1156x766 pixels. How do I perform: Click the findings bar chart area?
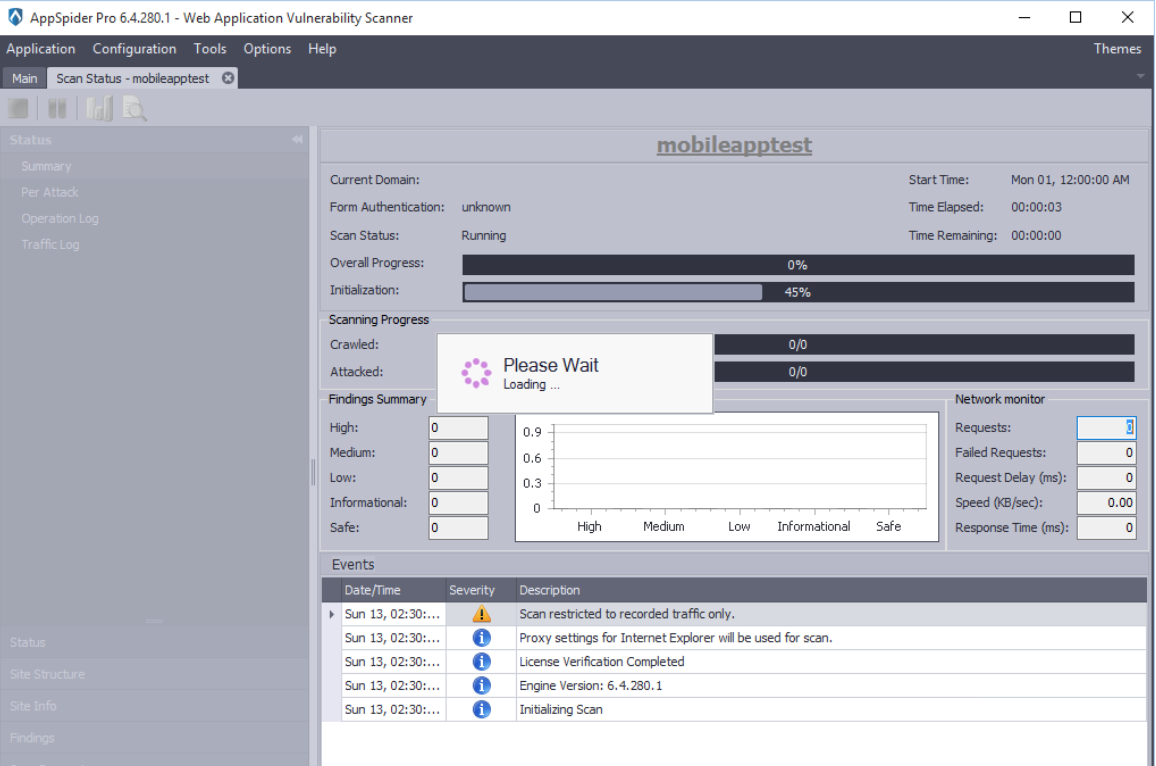tap(727, 477)
